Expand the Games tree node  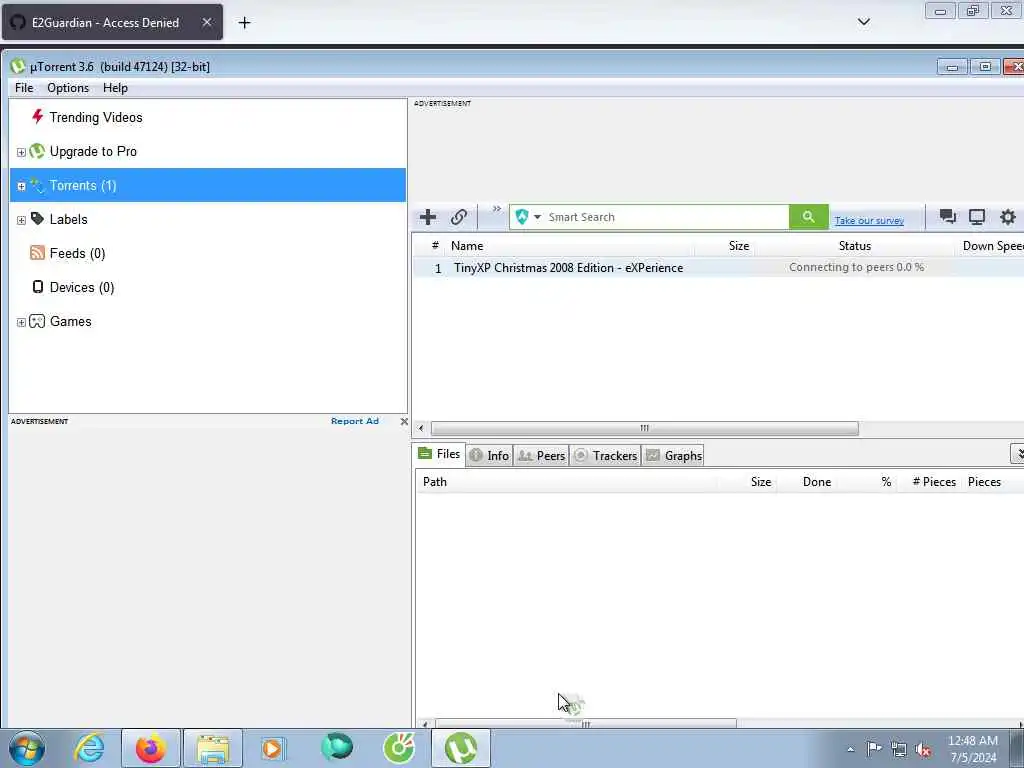(x=21, y=322)
